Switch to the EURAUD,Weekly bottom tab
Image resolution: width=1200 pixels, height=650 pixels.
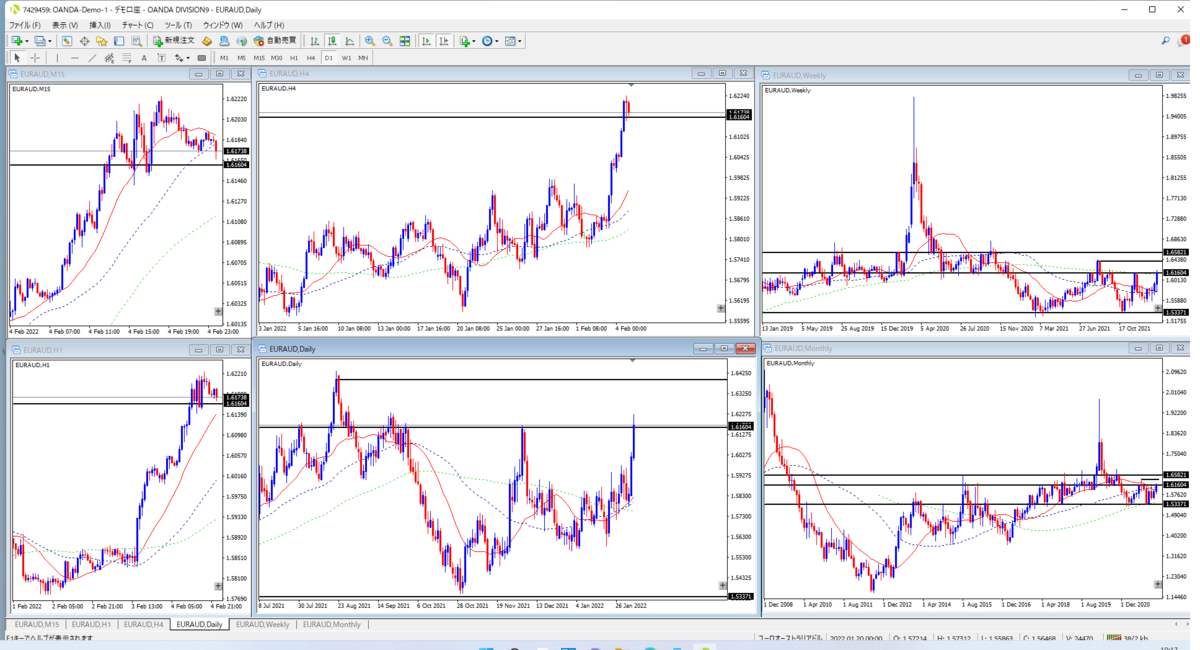click(x=263, y=624)
